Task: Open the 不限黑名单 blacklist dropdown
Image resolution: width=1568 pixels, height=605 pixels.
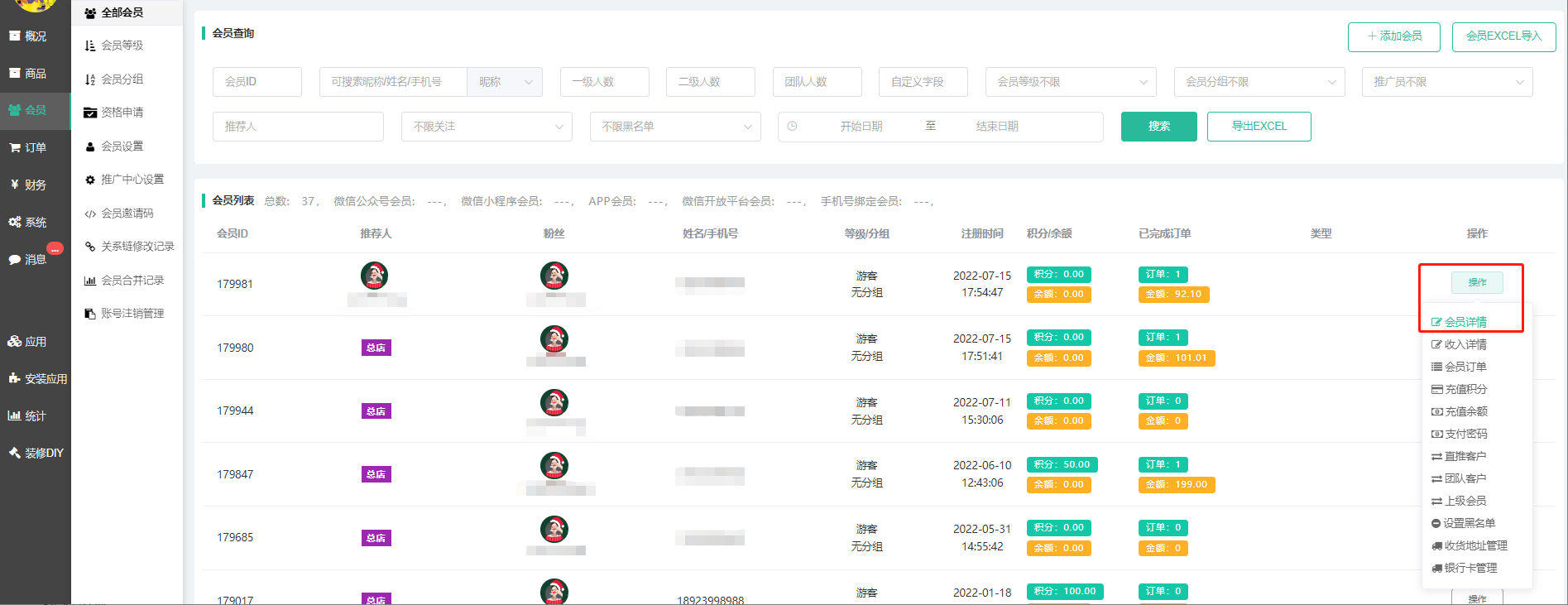Action: tap(675, 127)
